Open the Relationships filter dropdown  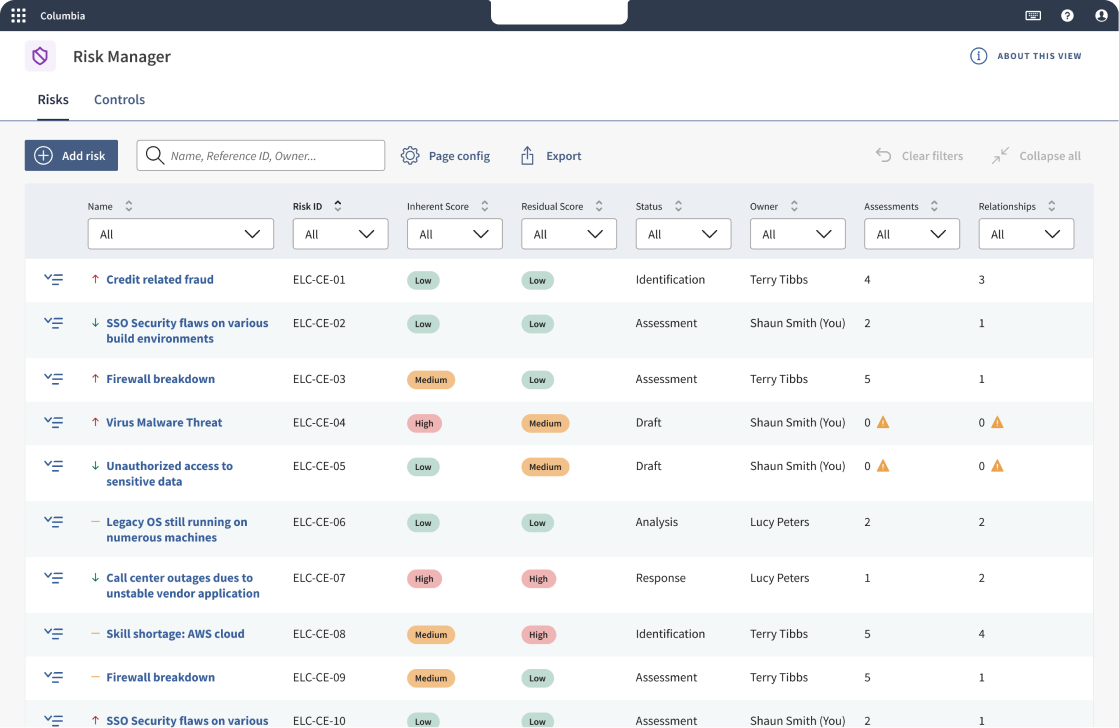(x=1026, y=234)
